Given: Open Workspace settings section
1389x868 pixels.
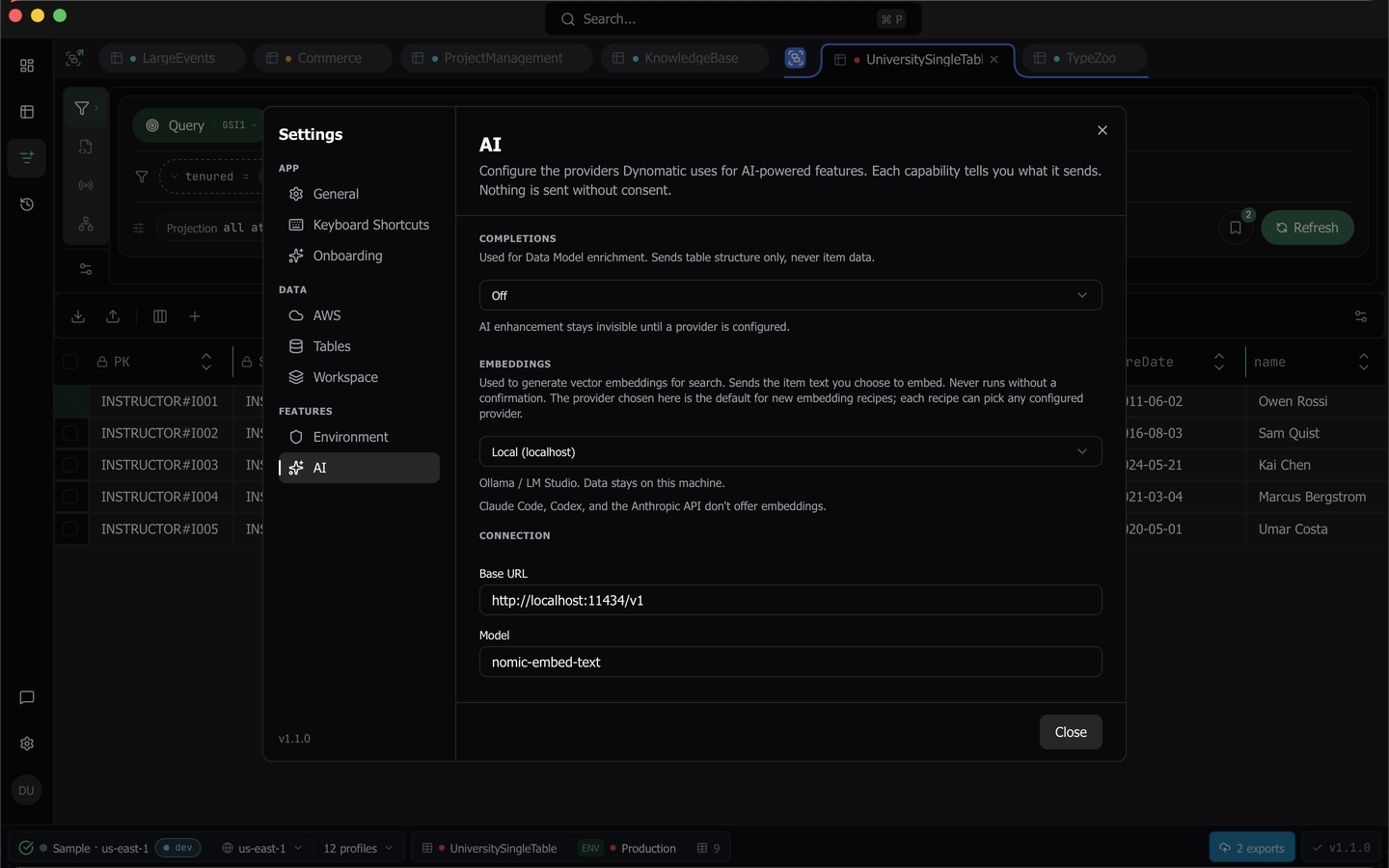Looking at the screenshot, I should [x=359, y=377].
